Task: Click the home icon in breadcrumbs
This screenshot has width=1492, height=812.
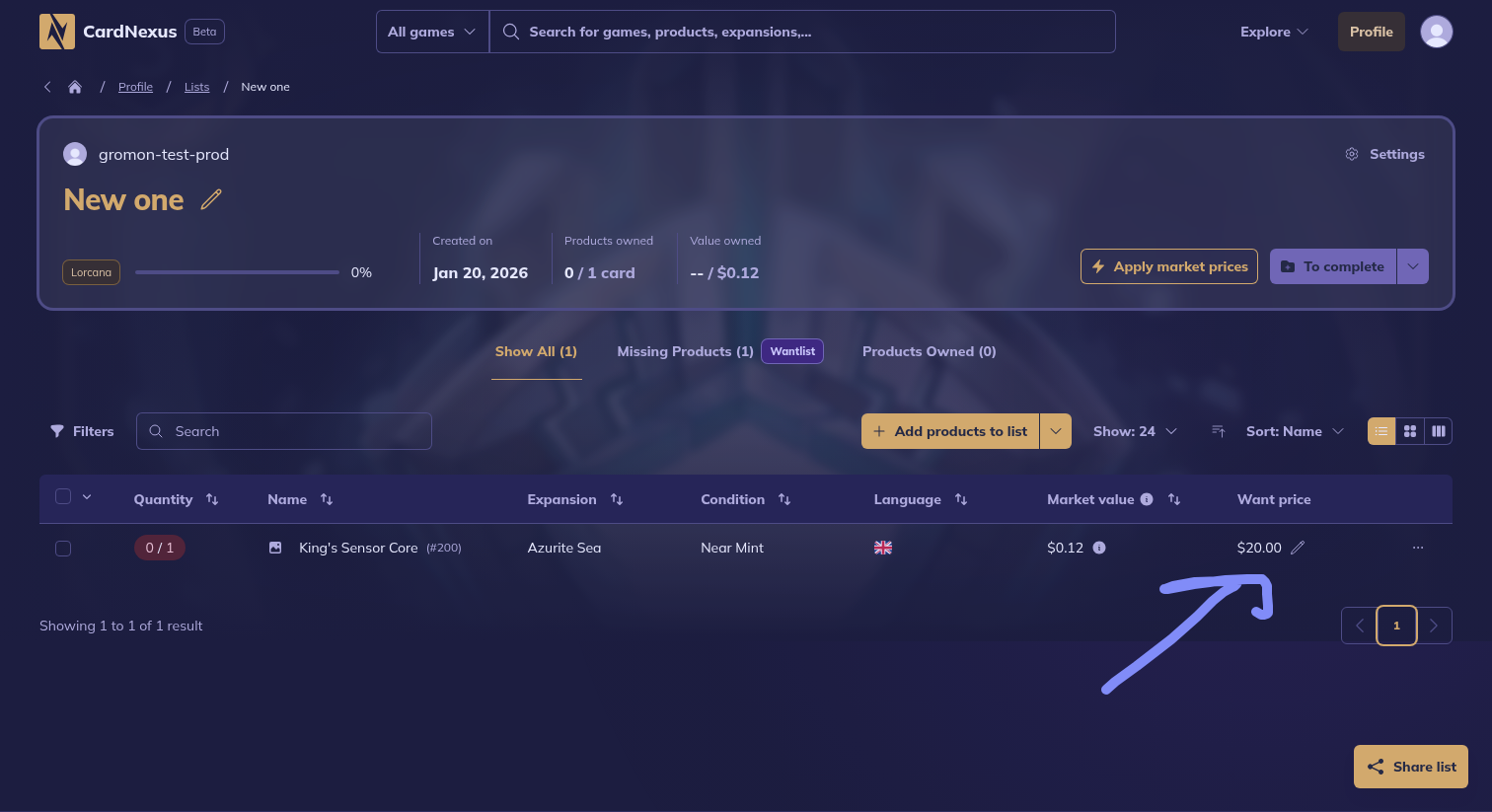Action: 75,87
